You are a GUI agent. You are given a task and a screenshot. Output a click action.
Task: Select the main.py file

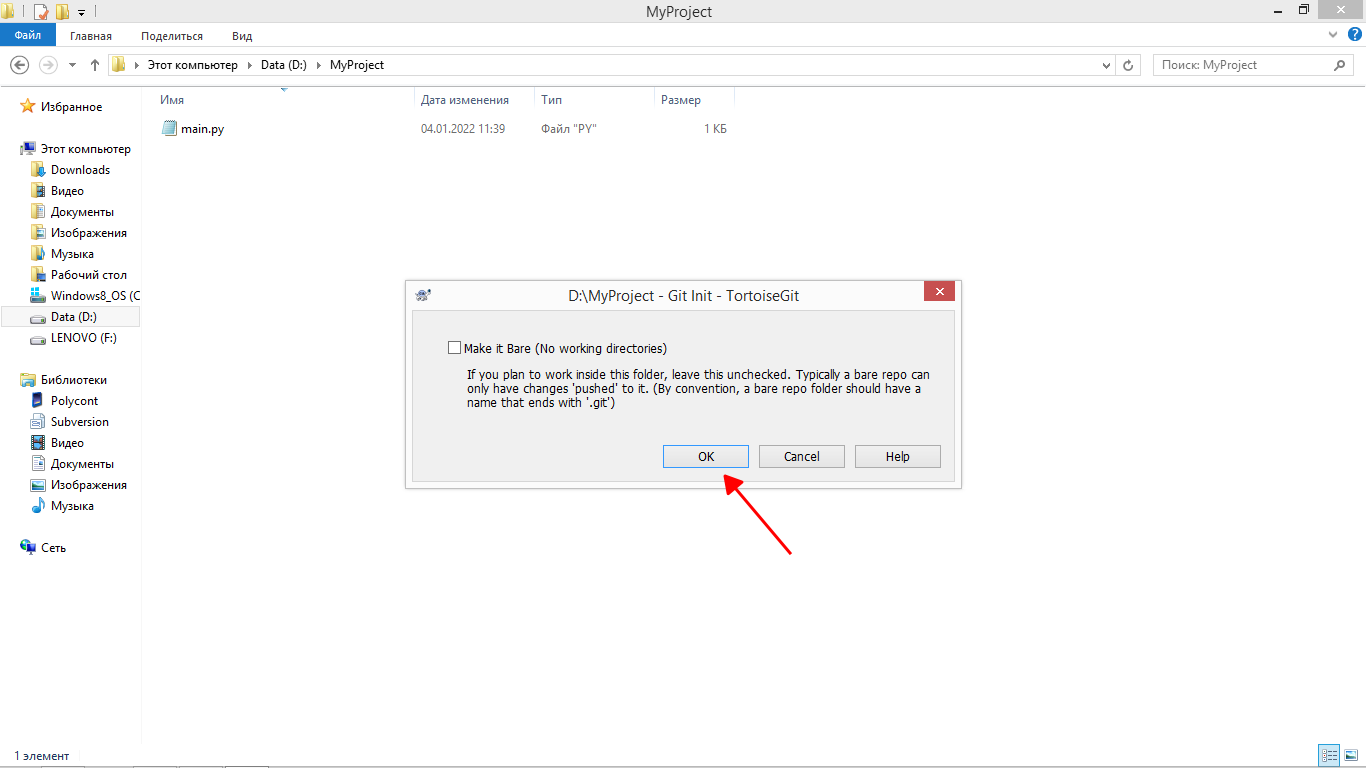point(202,129)
